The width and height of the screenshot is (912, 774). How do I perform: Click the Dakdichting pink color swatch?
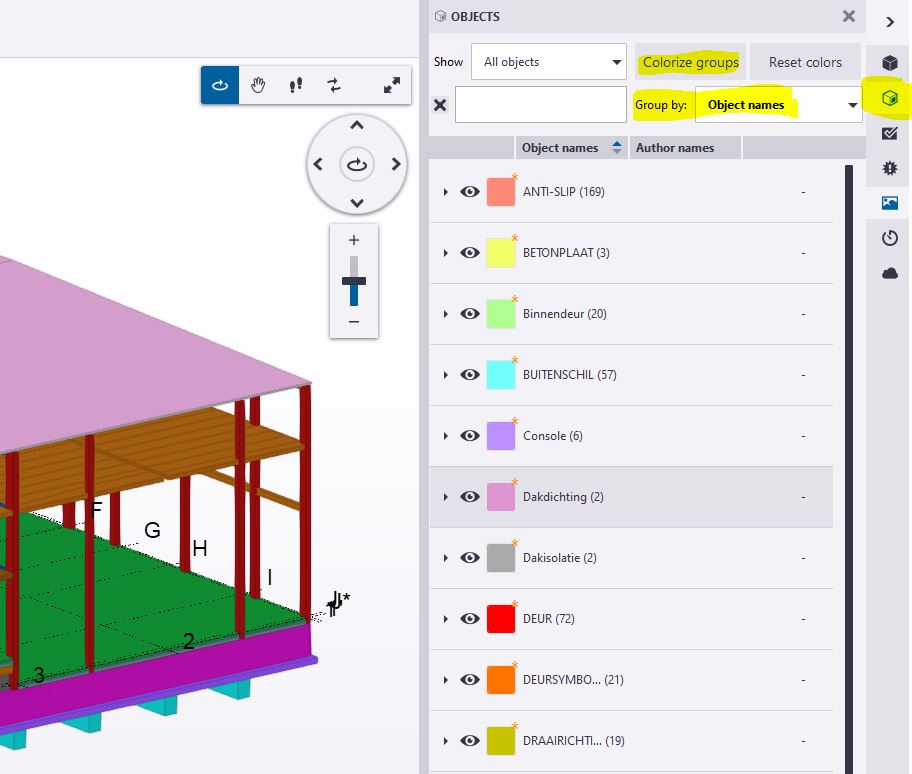[x=501, y=497]
